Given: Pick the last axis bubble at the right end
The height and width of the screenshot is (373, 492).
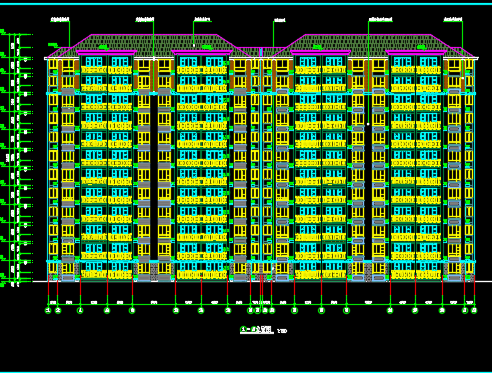Looking at the screenshot, I should pos(474,310).
